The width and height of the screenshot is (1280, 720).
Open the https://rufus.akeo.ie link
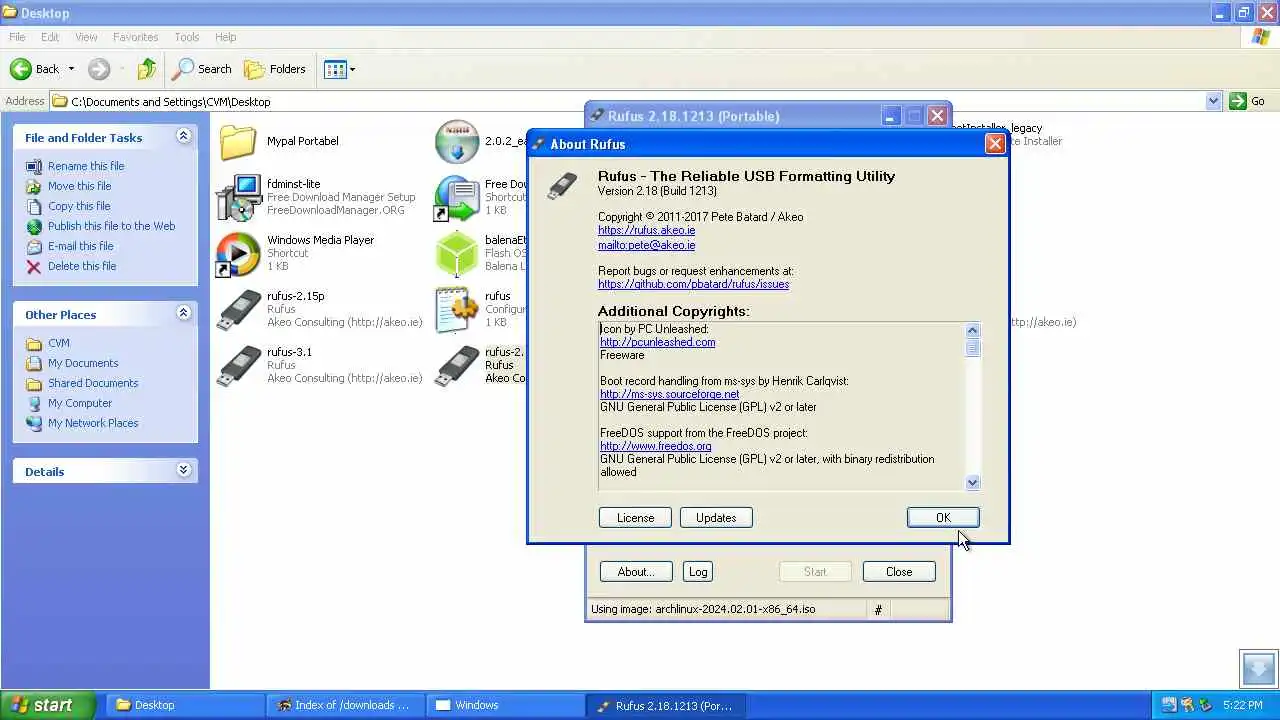pos(646,230)
